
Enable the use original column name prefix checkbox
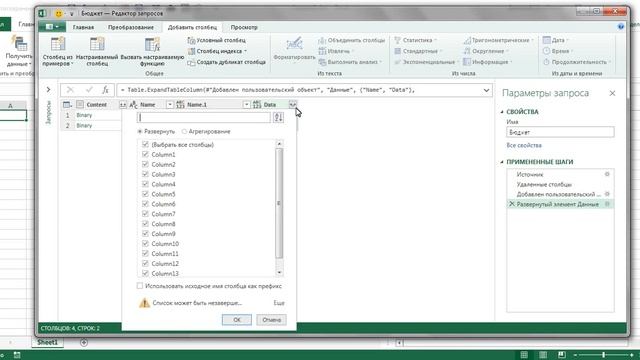click(140, 286)
